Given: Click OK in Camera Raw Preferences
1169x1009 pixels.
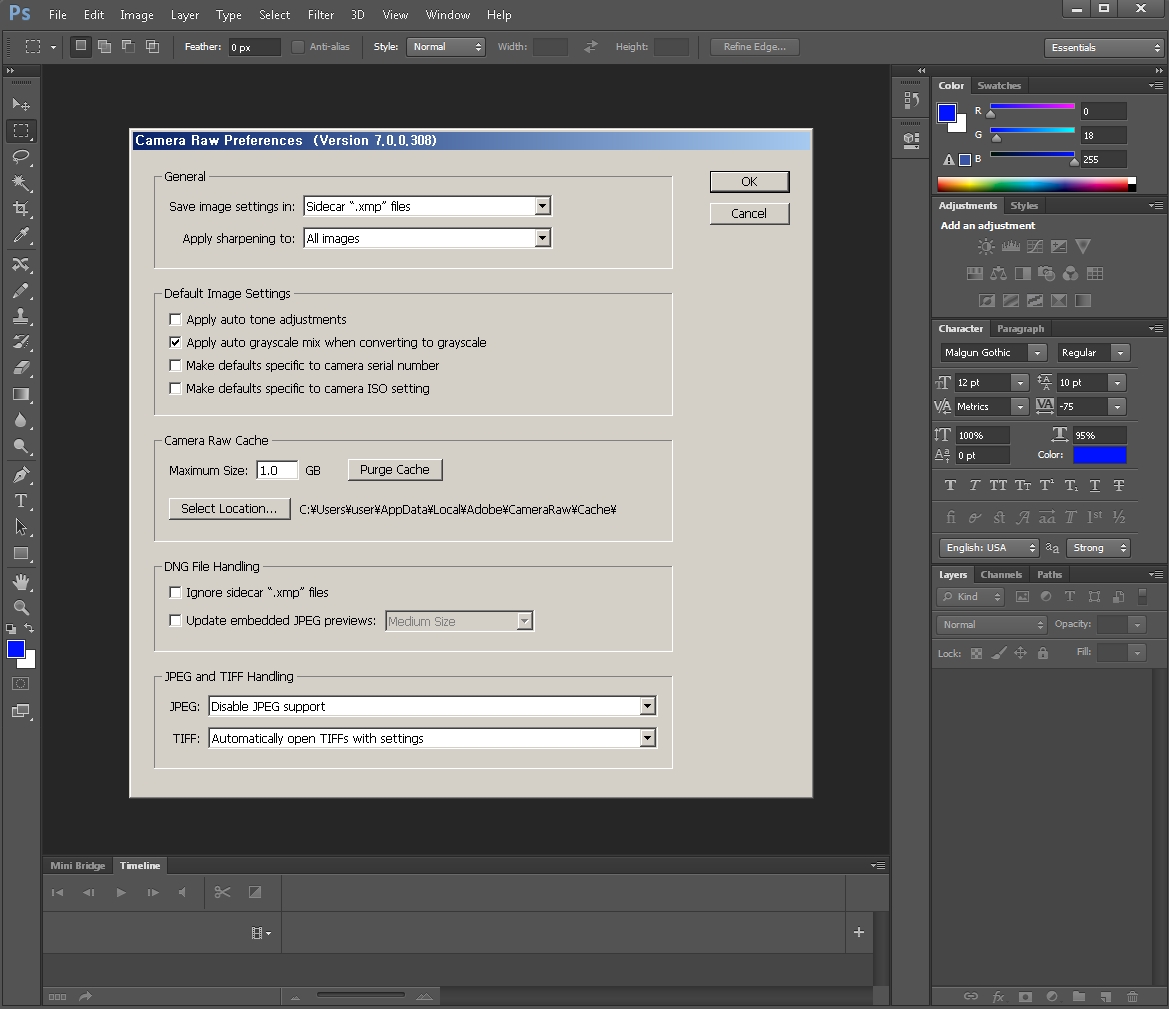Looking at the screenshot, I should pyautogui.click(x=749, y=181).
